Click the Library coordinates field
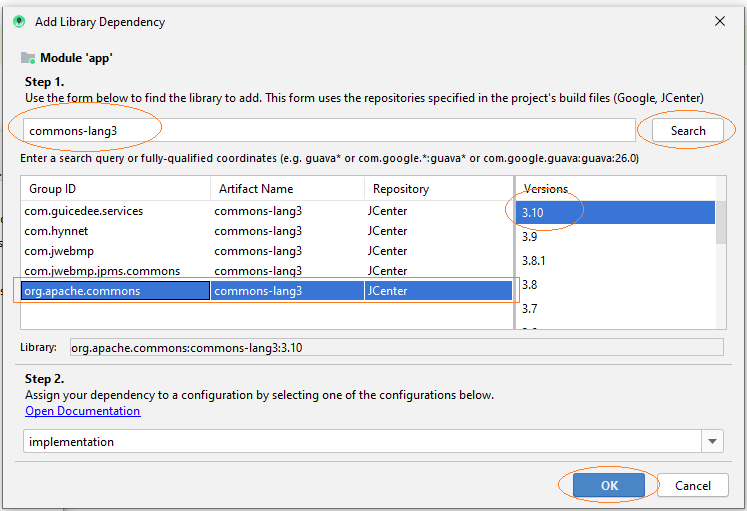The width and height of the screenshot is (747, 511). coord(397,348)
